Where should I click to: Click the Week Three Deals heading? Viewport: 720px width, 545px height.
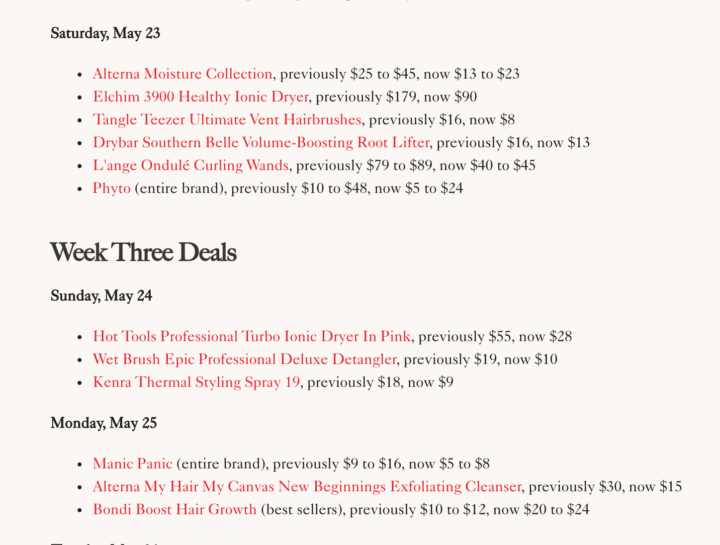(143, 252)
